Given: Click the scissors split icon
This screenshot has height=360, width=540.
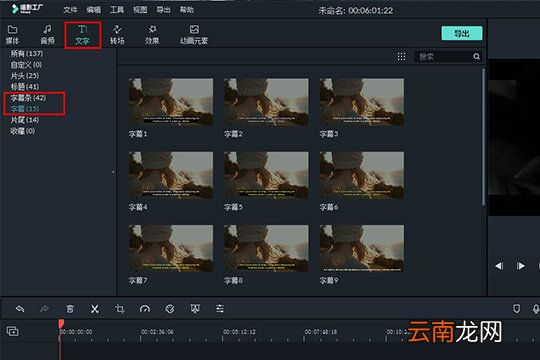Looking at the screenshot, I should point(95,309).
